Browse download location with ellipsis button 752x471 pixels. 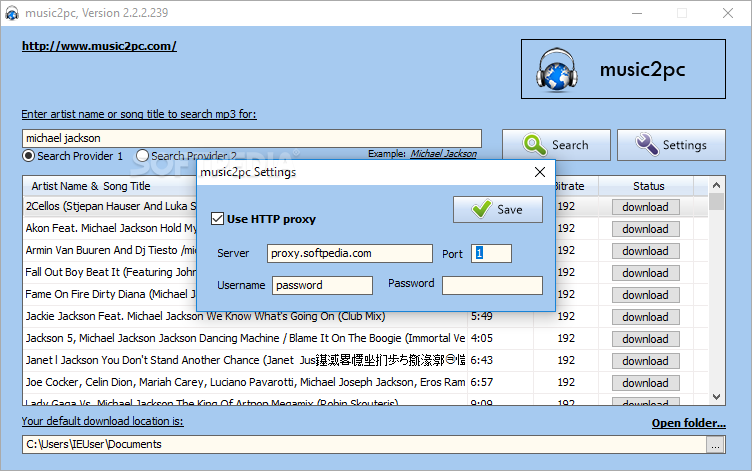click(716, 445)
